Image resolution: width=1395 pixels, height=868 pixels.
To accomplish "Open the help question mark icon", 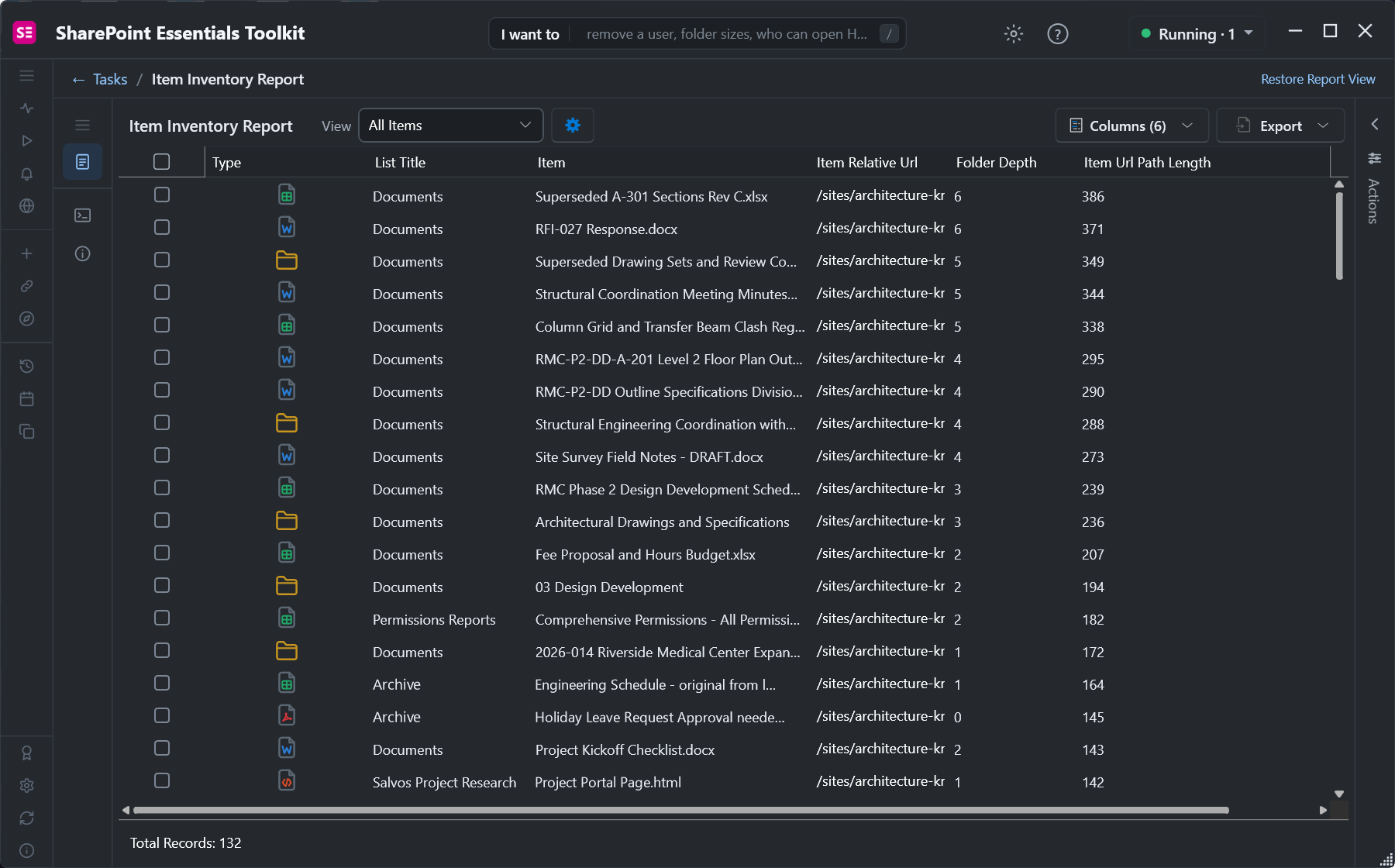I will [x=1058, y=33].
